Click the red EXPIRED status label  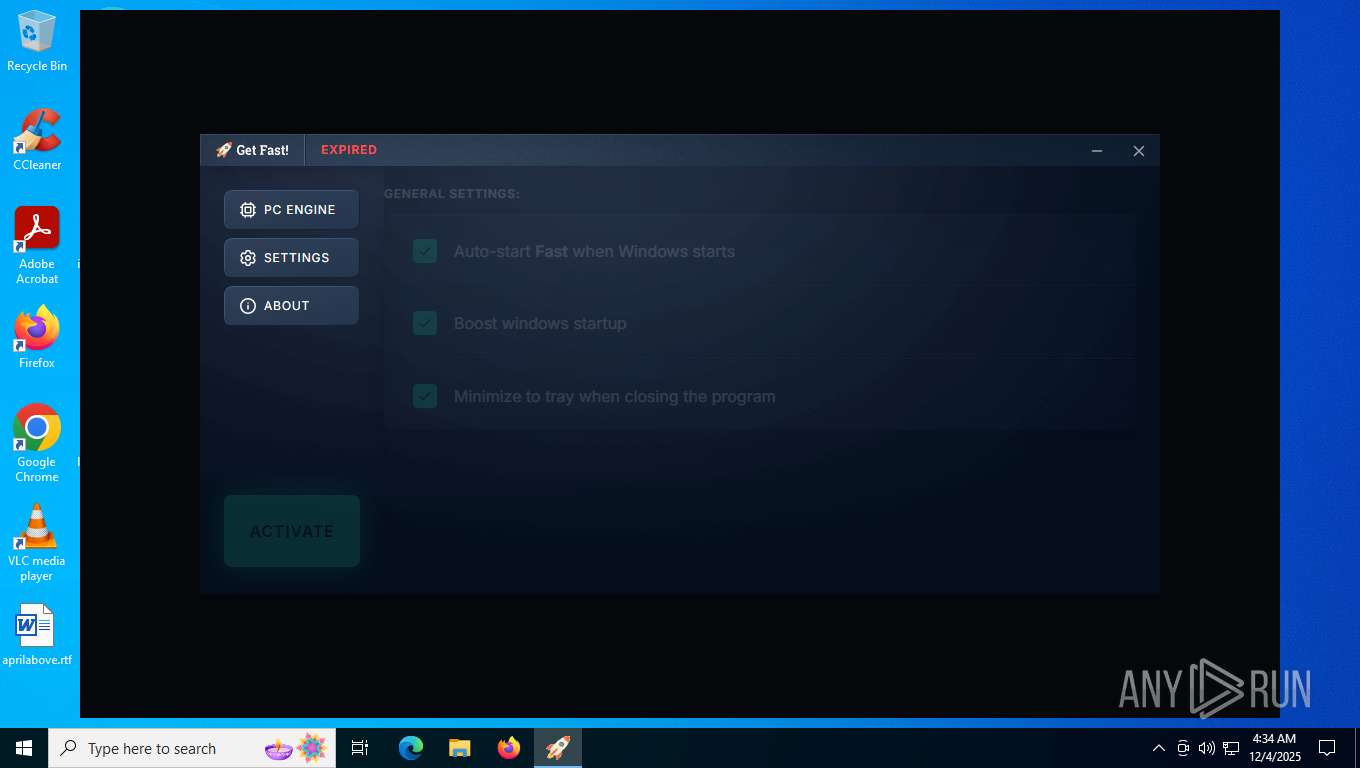tap(349, 150)
